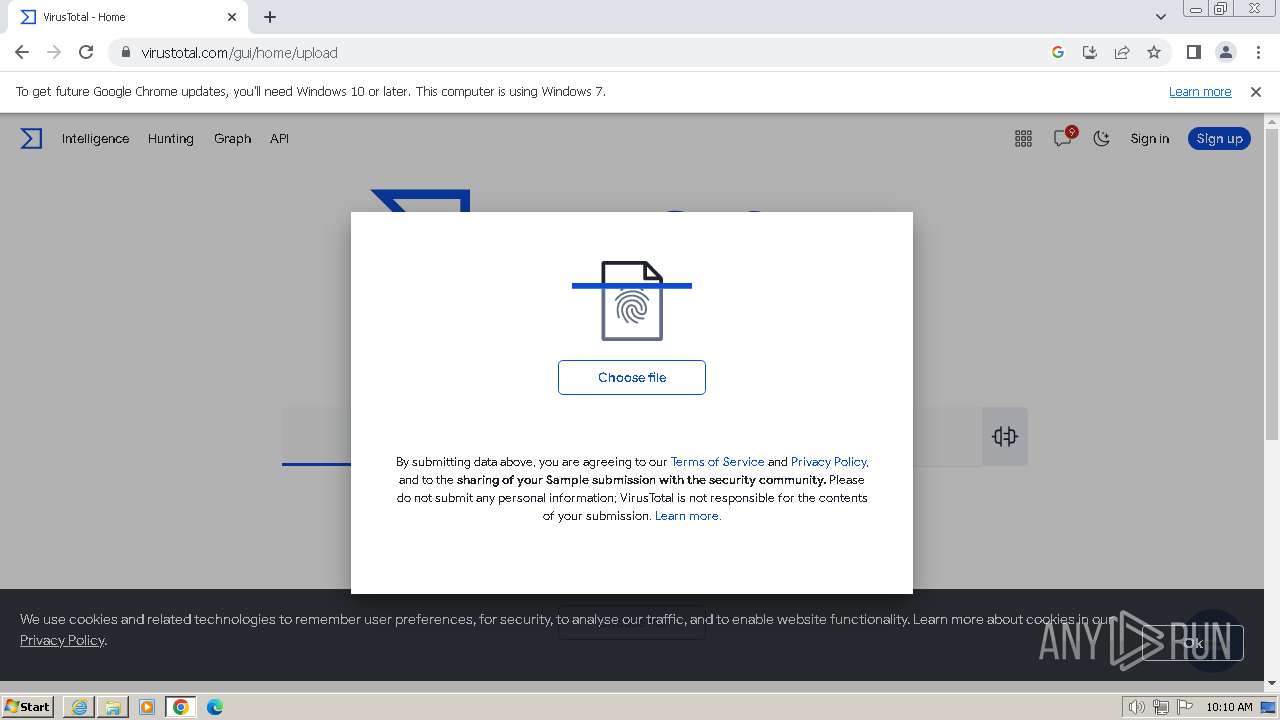Open File Explorer from the taskbar
The image size is (1280, 720).
click(113, 707)
